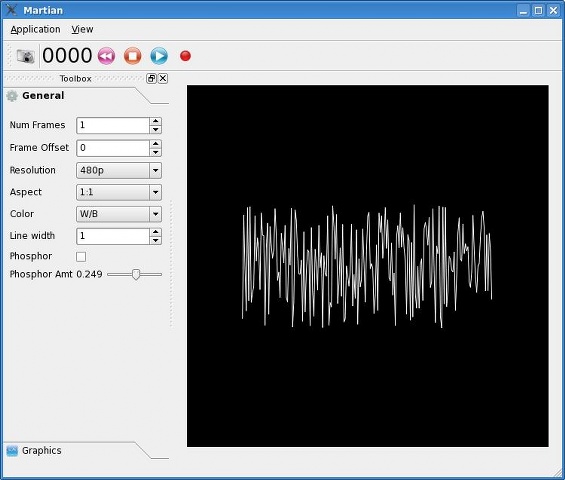Open the Resolution dropdown showing 480p
The image size is (565, 480).
[119, 170]
